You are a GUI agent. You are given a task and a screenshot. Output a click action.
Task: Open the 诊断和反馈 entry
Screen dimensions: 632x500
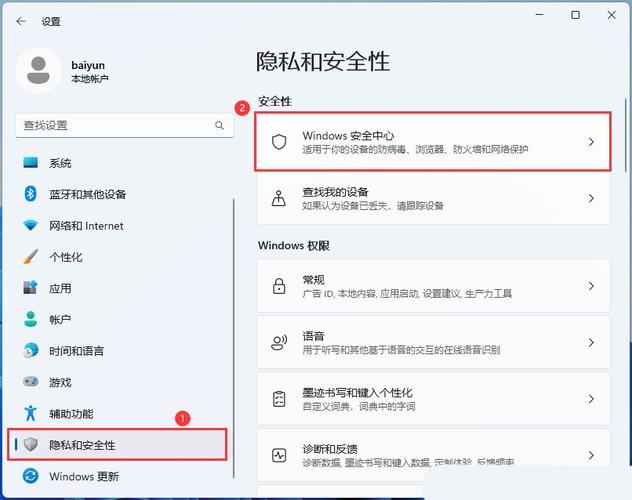click(x=433, y=455)
